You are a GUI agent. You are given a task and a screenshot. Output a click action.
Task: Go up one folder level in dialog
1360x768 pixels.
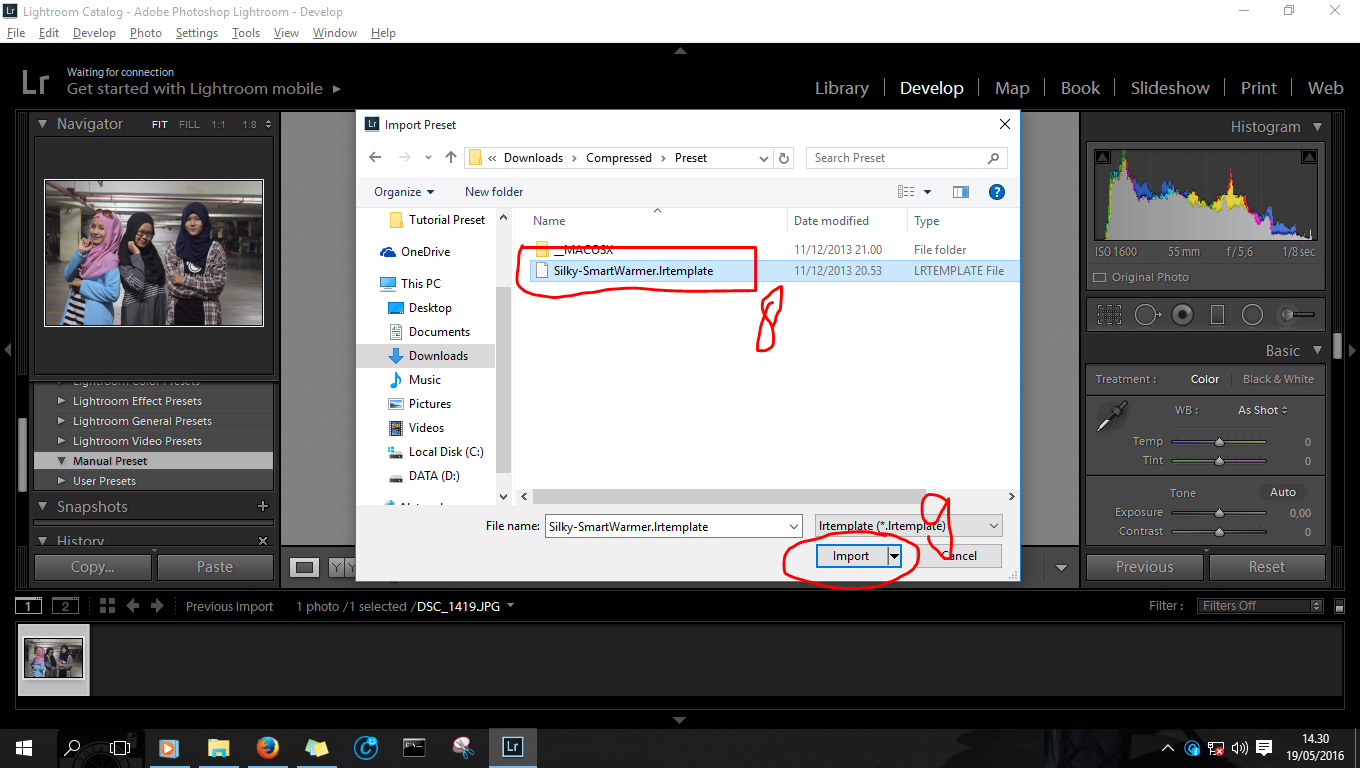pos(451,158)
